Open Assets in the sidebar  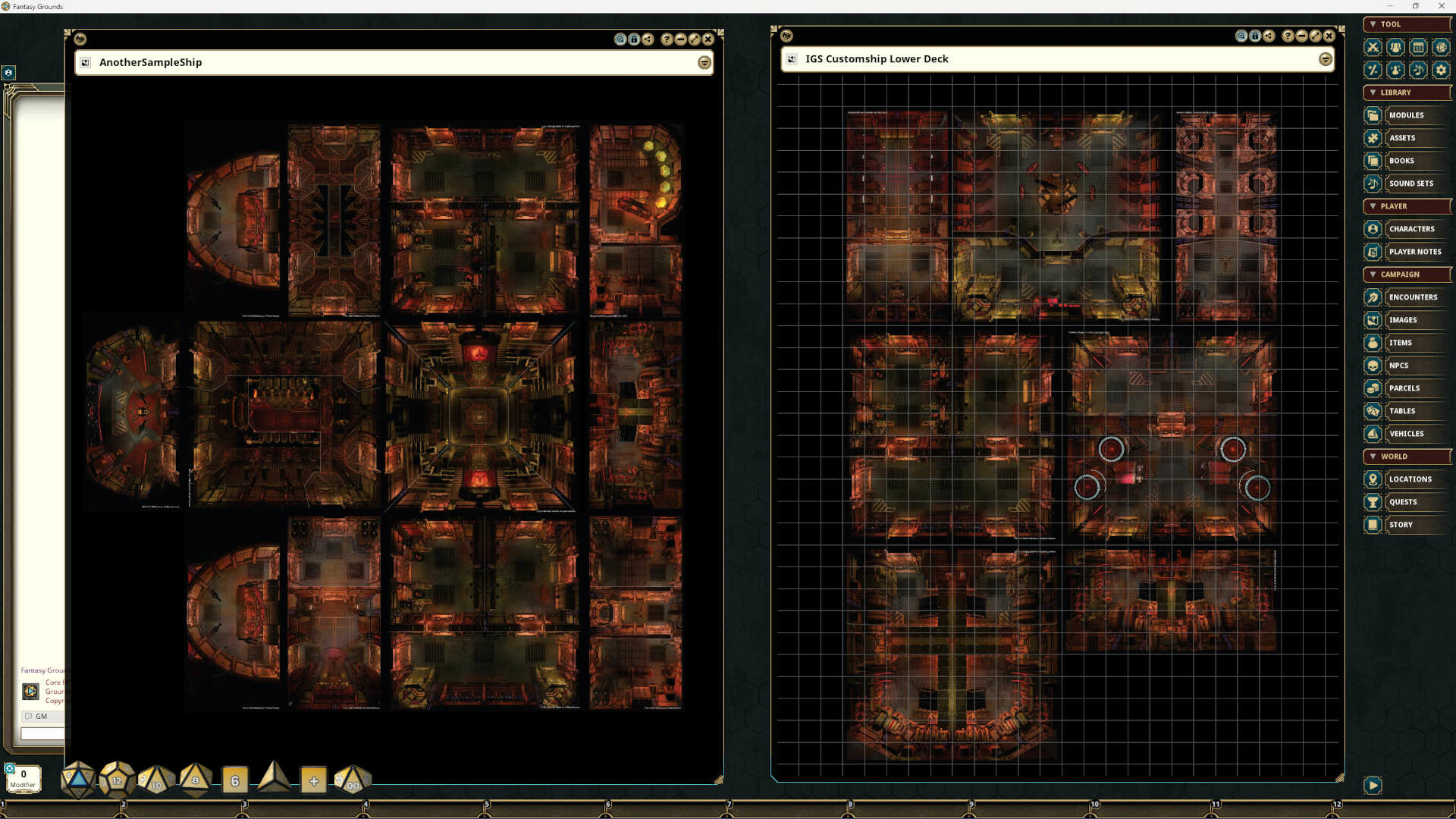point(1407,138)
